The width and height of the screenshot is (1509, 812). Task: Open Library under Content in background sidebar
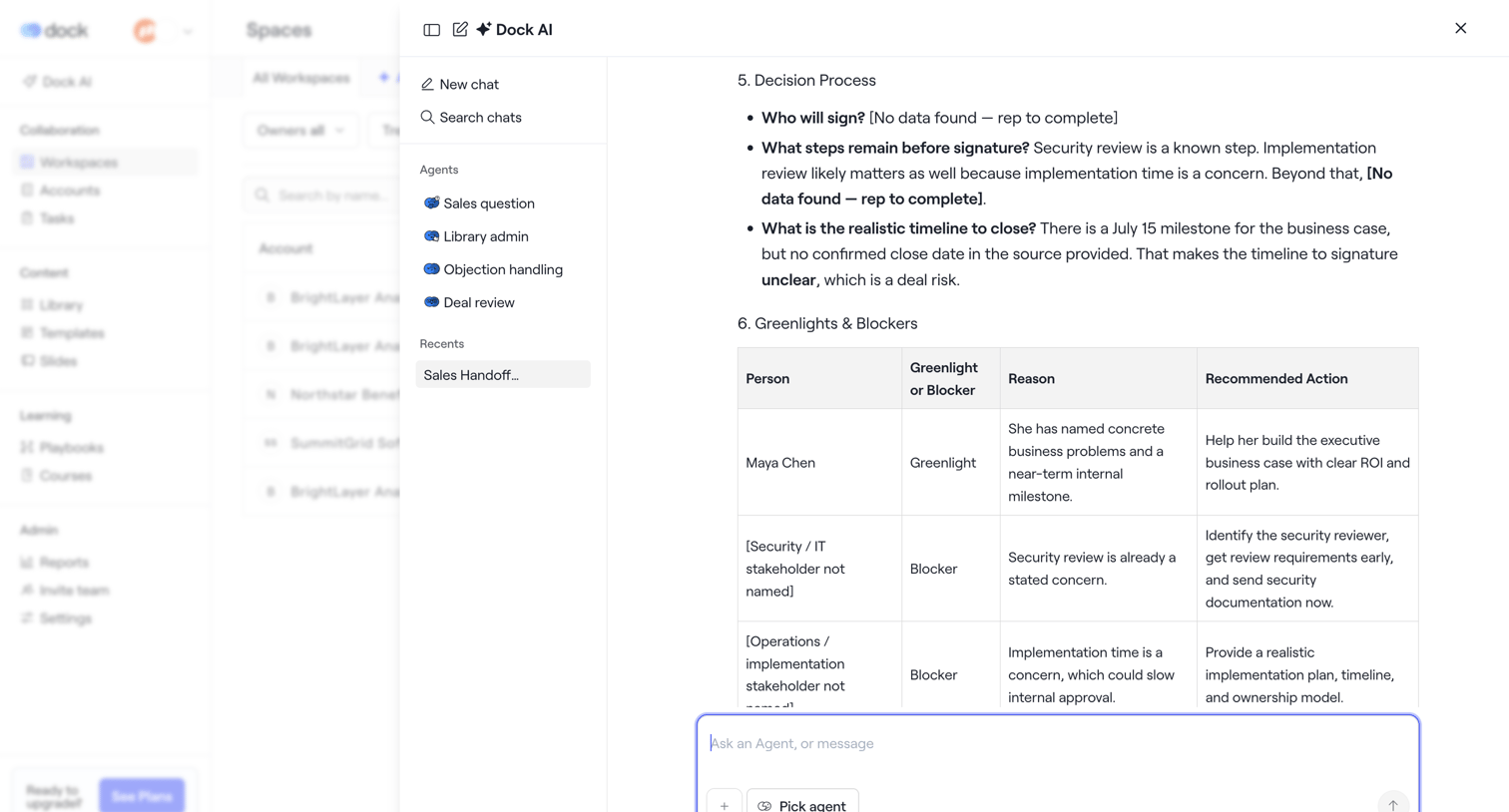point(52,305)
